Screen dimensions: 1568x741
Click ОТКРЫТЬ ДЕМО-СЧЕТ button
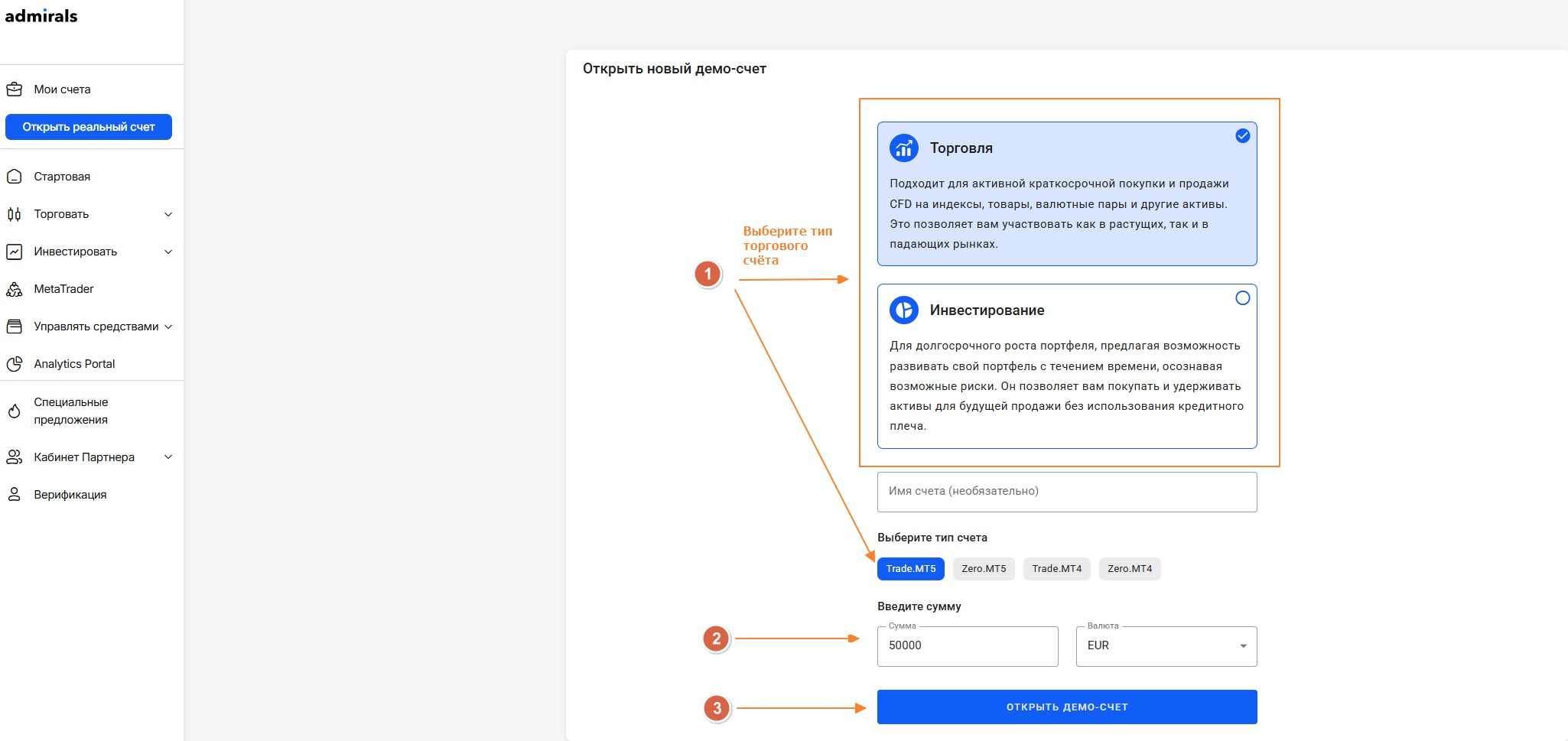1067,707
